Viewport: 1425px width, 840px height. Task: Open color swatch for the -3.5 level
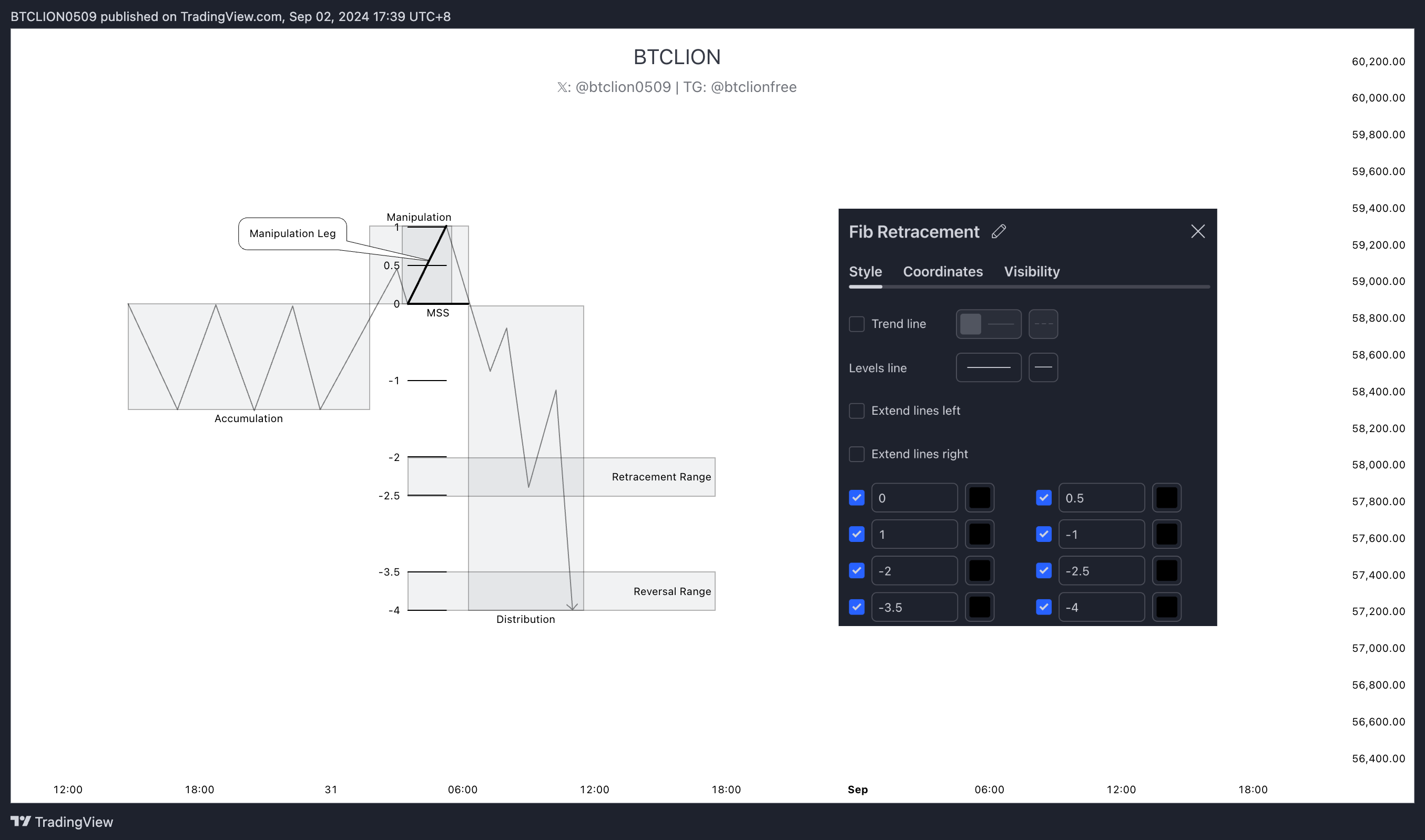pyautogui.click(x=980, y=607)
